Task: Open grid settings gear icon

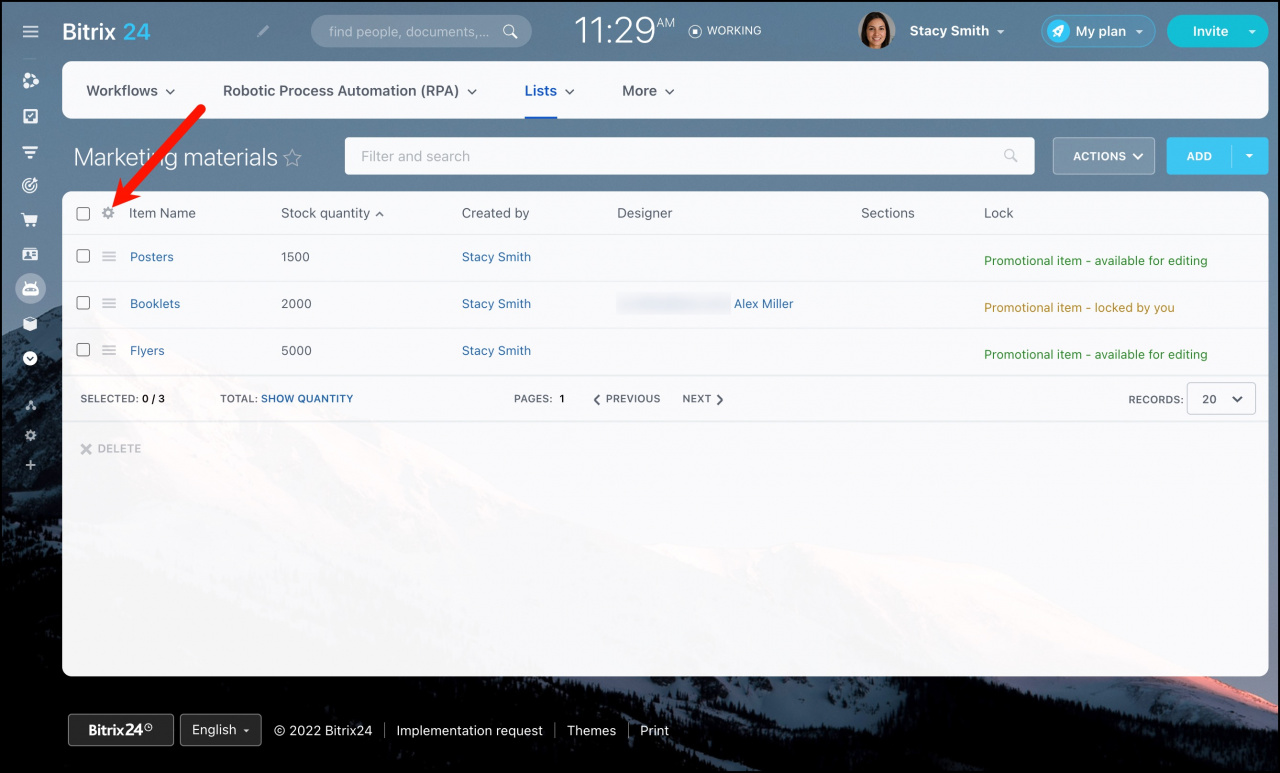Action: tap(108, 213)
